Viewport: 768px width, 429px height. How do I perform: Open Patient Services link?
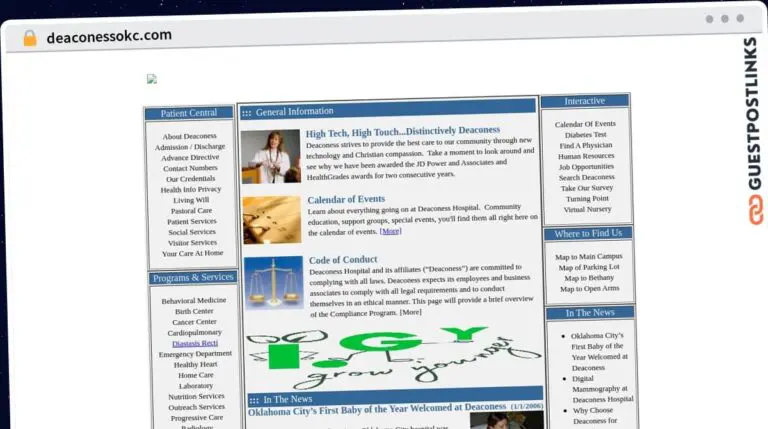coord(192,221)
